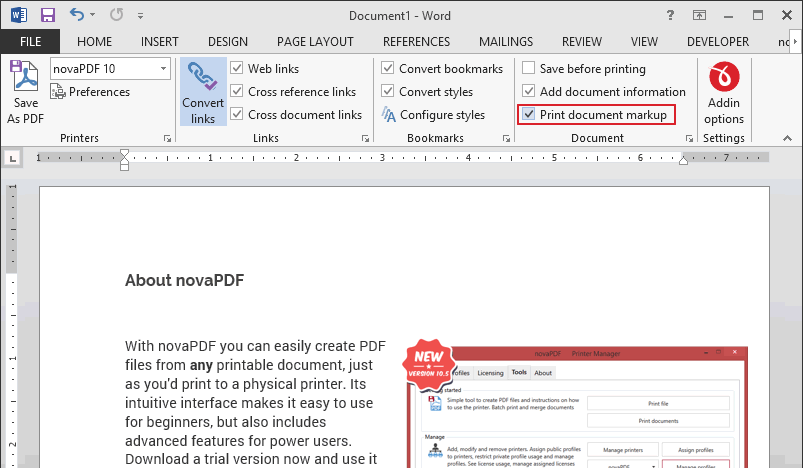Click the Redo repeat icon
Image resolution: width=803 pixels, height=468 pixels.
[x=117, y=15]
